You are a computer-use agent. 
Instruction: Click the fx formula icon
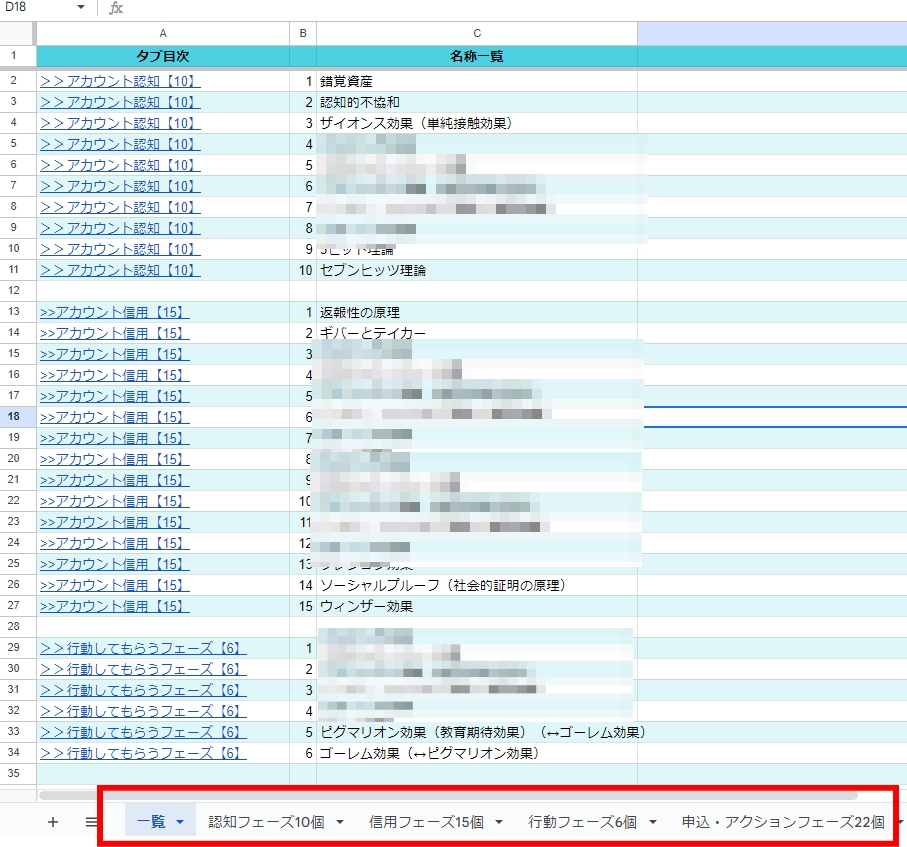pyautogui.click(x=116, y=8)
